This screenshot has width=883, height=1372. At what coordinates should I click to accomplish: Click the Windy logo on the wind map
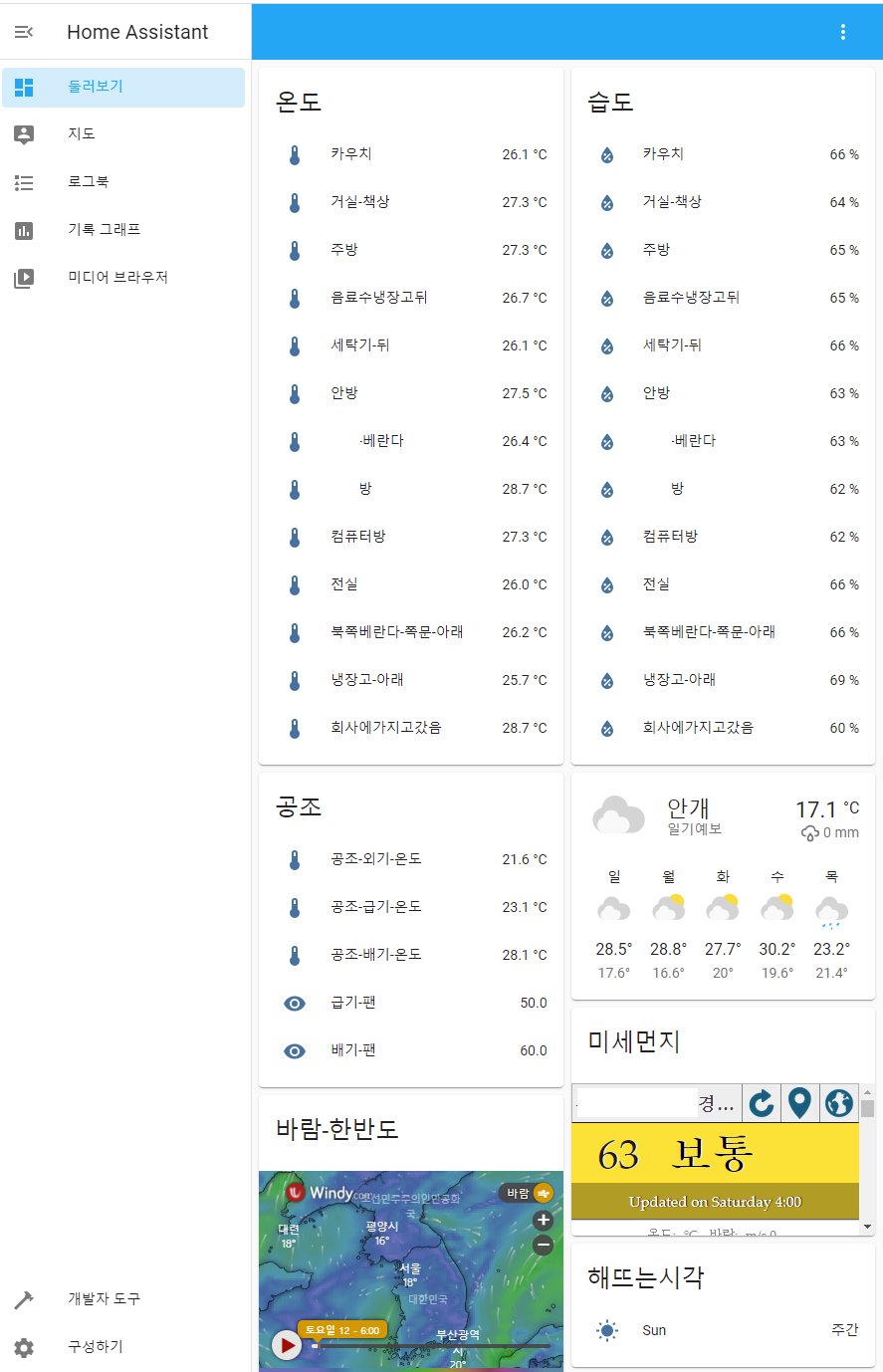[321, 1192]
